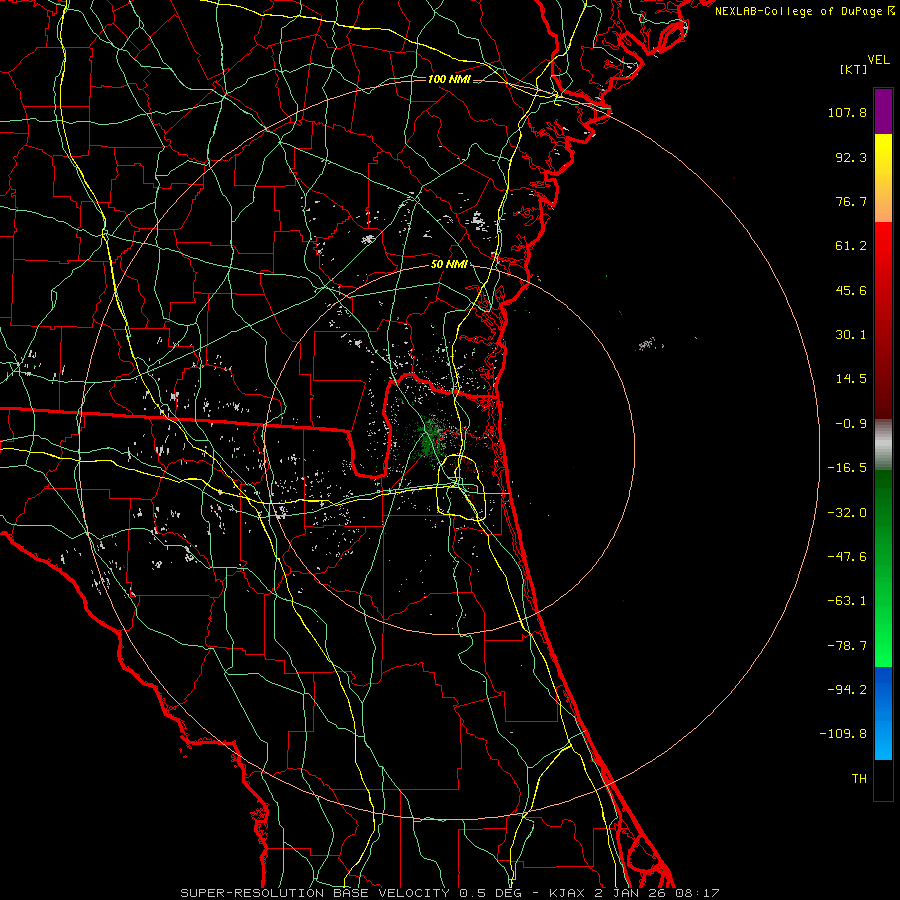Click the VEL legend heading
900x900 pixels.
(879, 60)
